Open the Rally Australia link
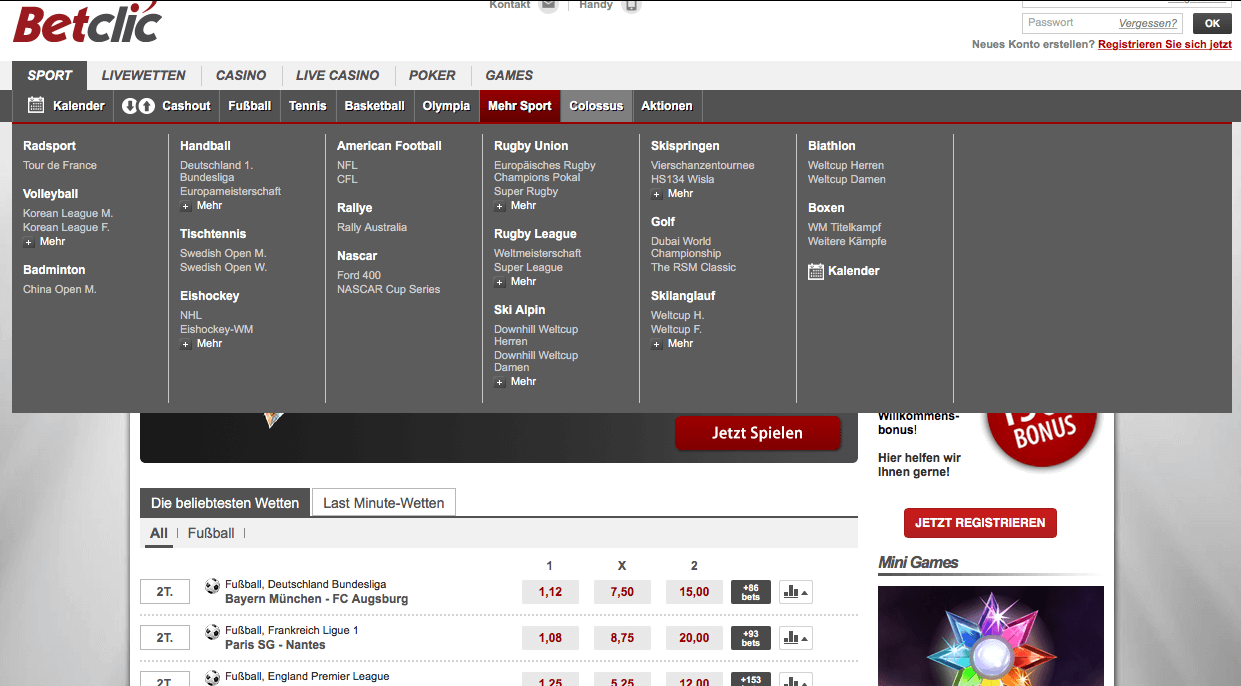 pos(372,228)
